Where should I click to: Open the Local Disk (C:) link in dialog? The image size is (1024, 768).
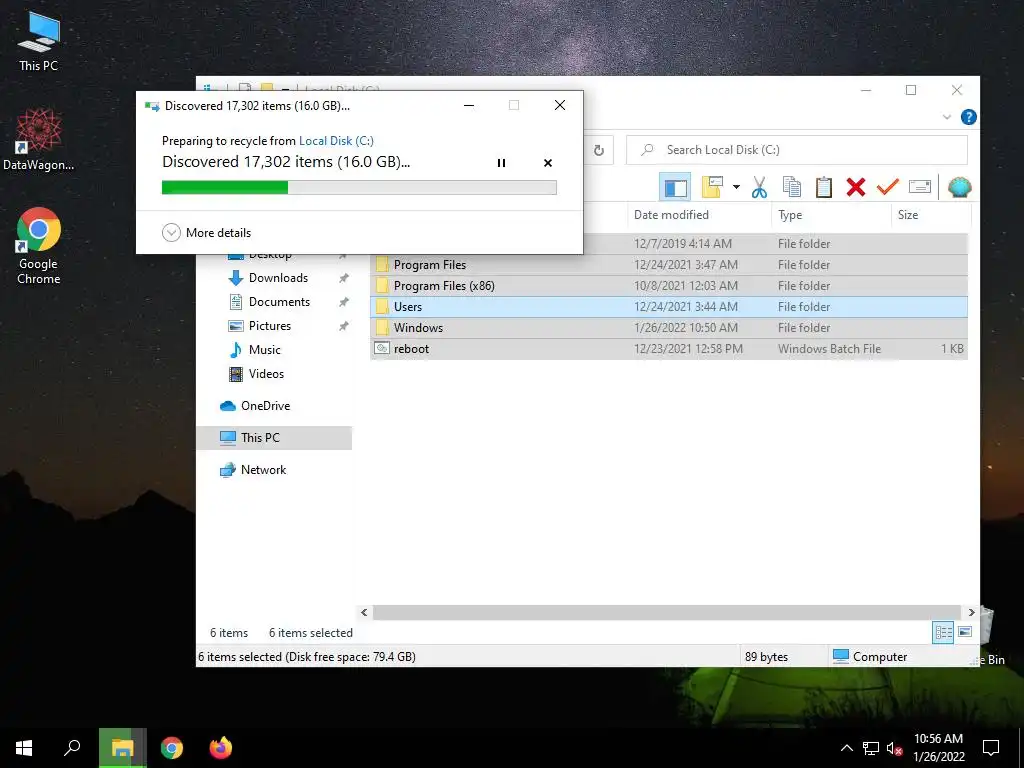pyautogui.click(x=336, y=140)
